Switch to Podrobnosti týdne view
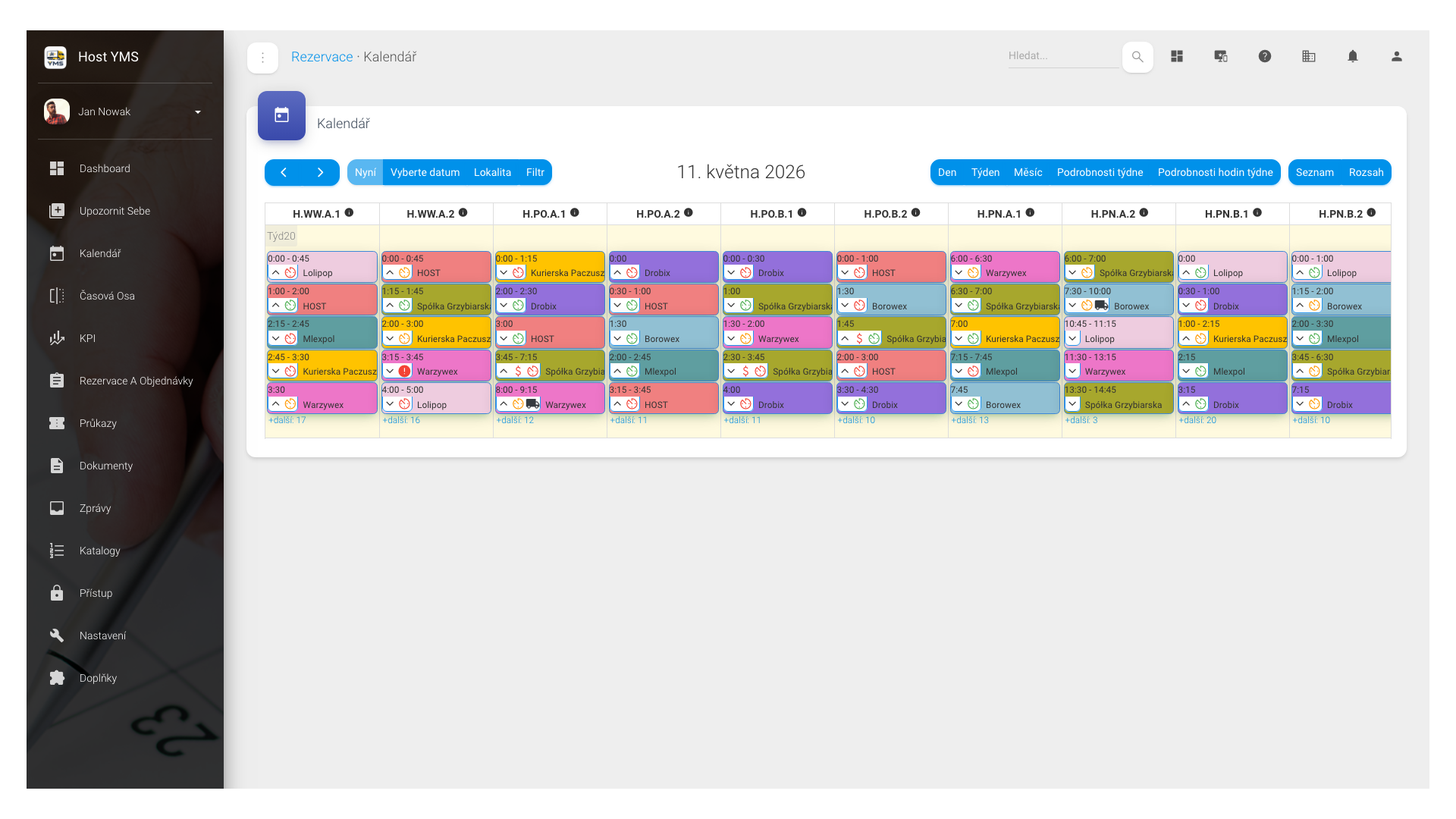This screenshot has height=819, width=1456. 1100,172
